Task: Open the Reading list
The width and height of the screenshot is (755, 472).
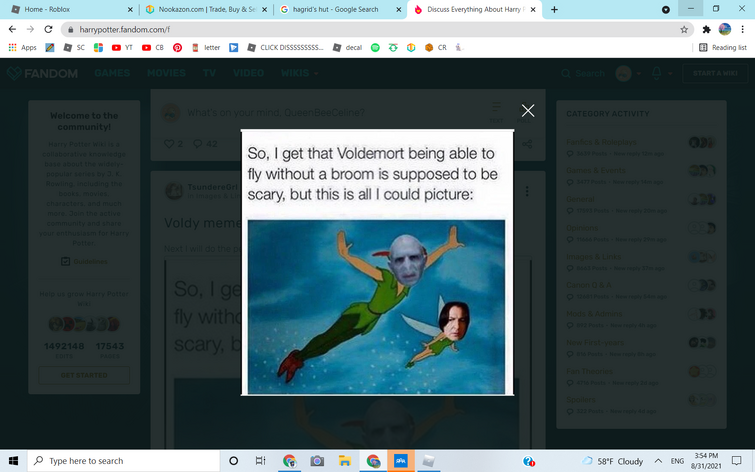Action: tap(723, 47)
